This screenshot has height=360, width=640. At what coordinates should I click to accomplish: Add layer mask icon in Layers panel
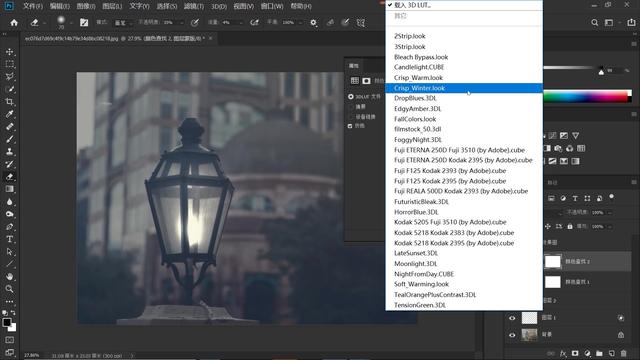[x=575, y=353]
